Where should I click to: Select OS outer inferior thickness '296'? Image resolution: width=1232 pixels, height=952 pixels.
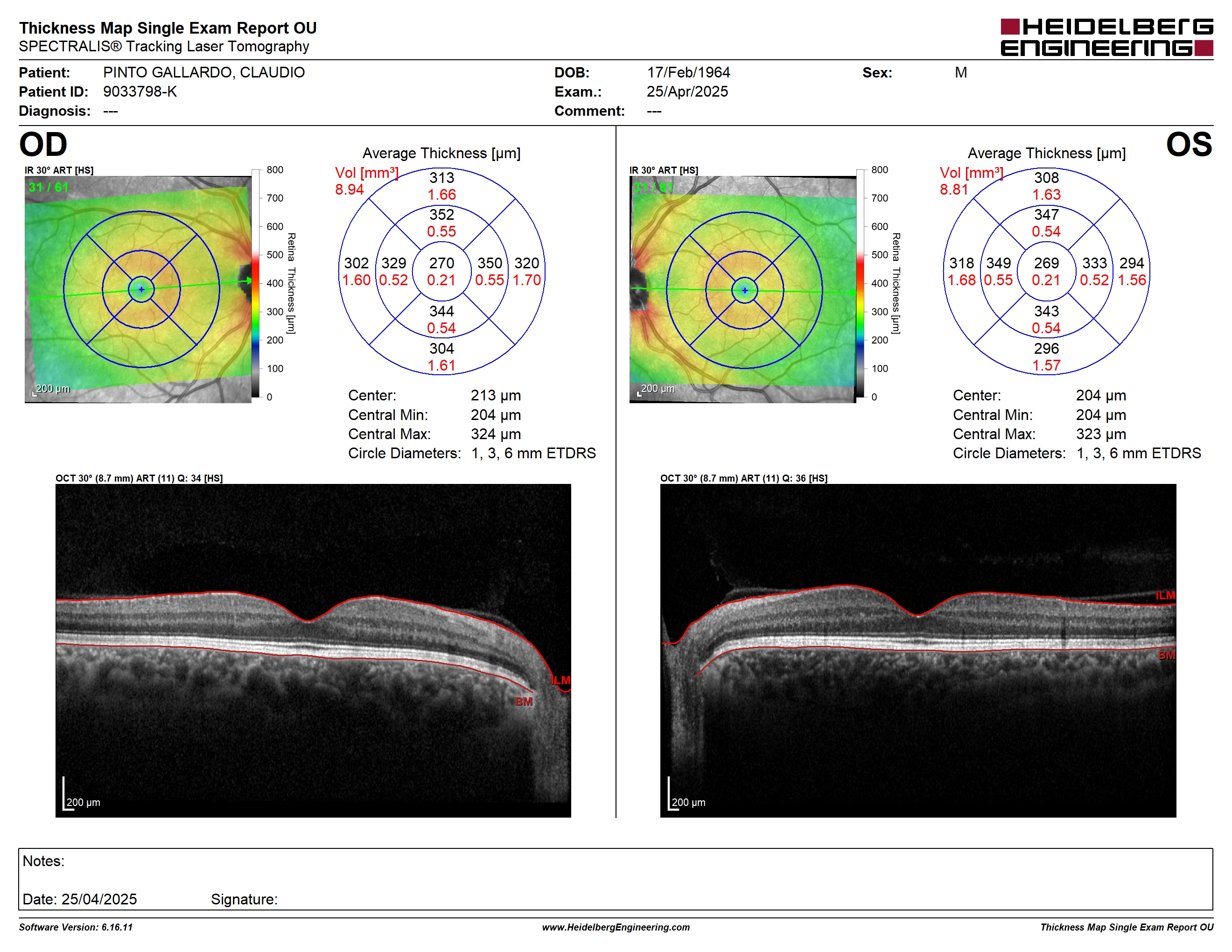(1046, 349)
